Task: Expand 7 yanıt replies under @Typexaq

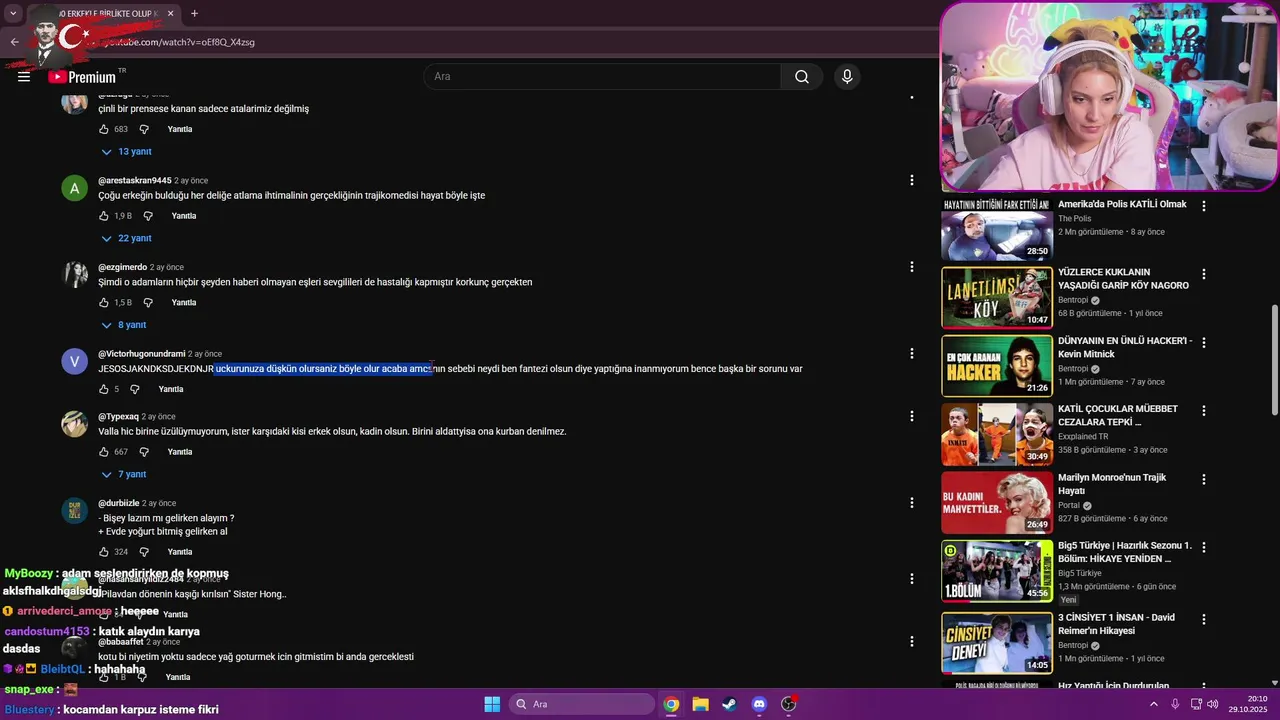Action: [124, 474]
